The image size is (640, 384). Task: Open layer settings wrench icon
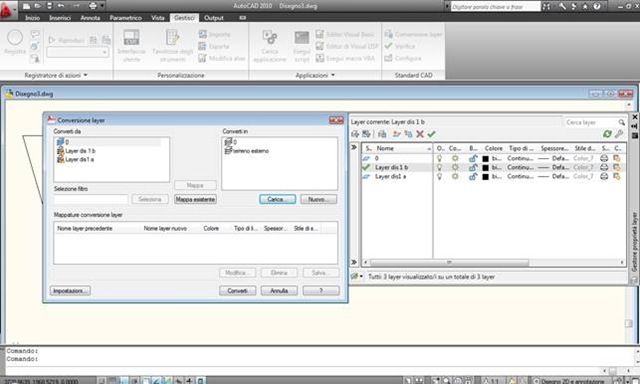tap(619, 134)
